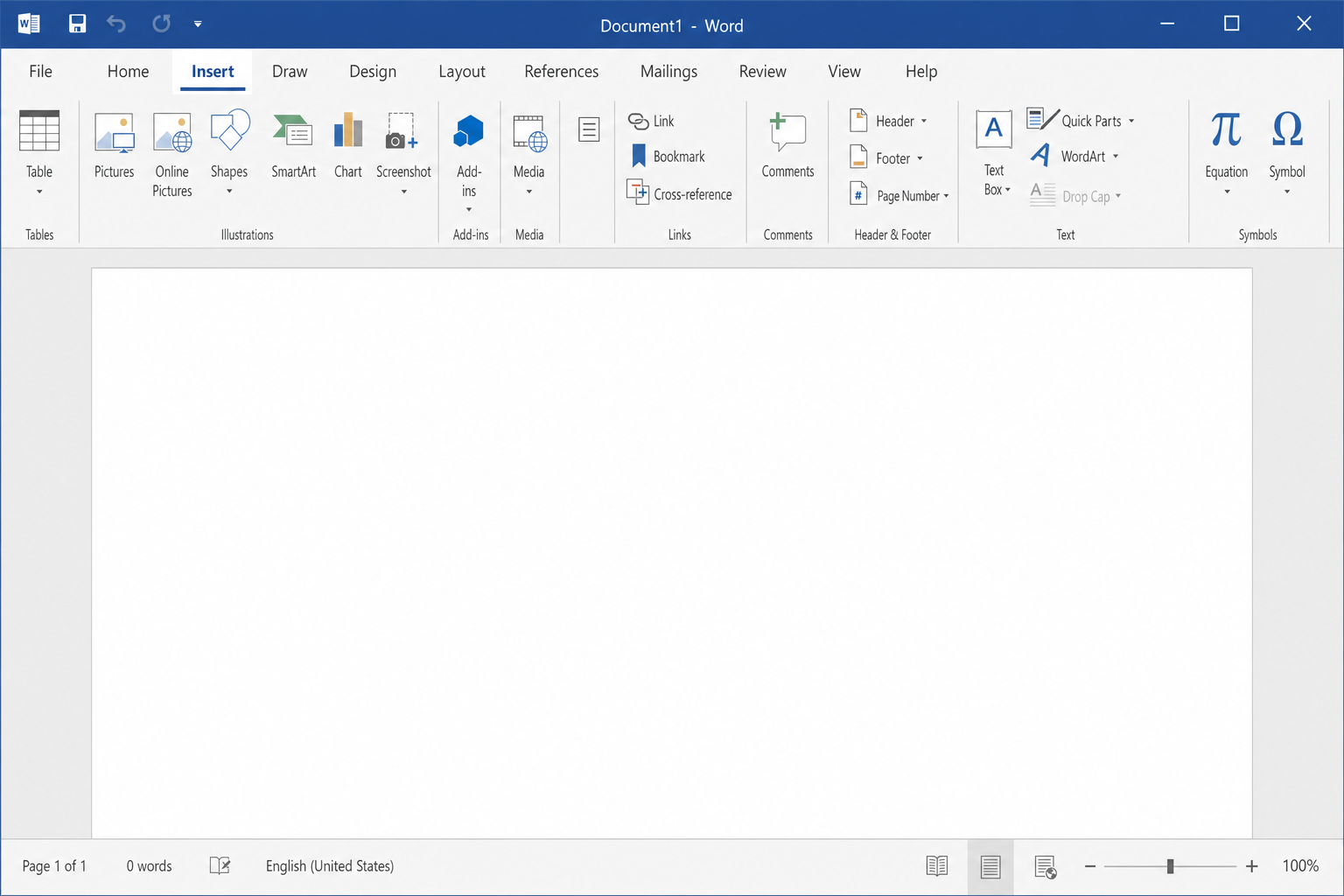Switch to Read Mode view
The image size is (1344, 896).
937,866
